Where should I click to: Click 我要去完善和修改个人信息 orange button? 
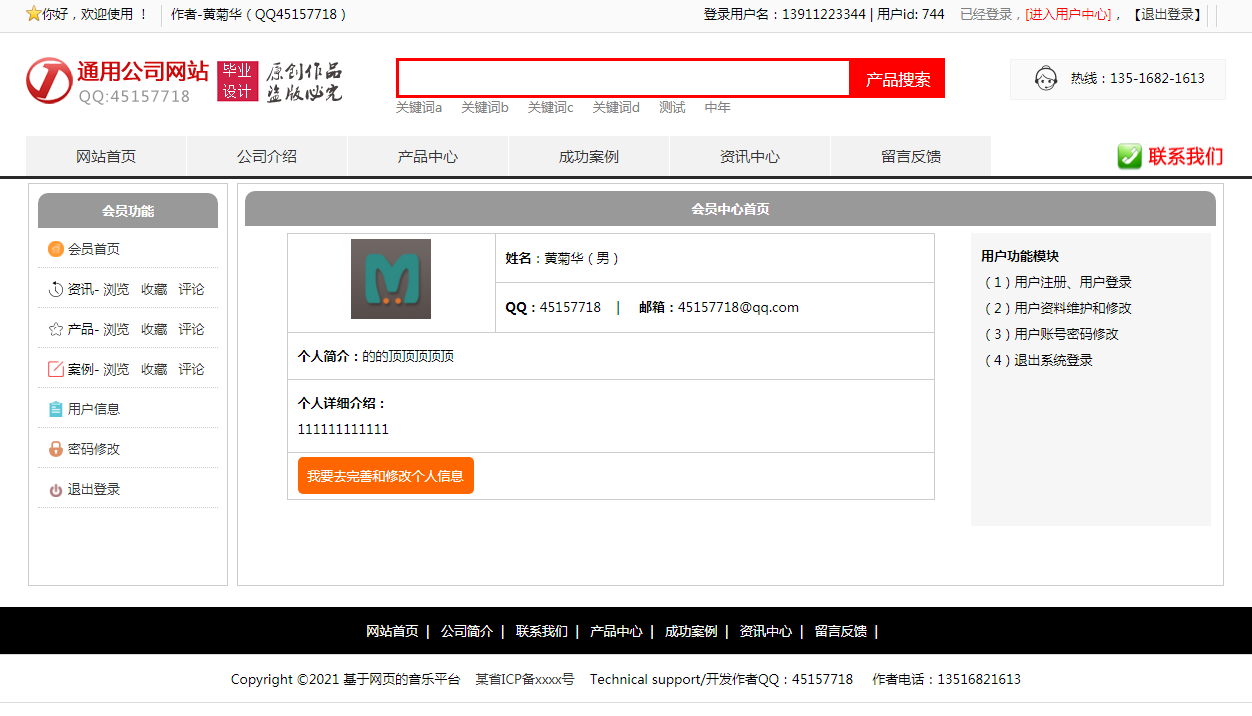386,476
